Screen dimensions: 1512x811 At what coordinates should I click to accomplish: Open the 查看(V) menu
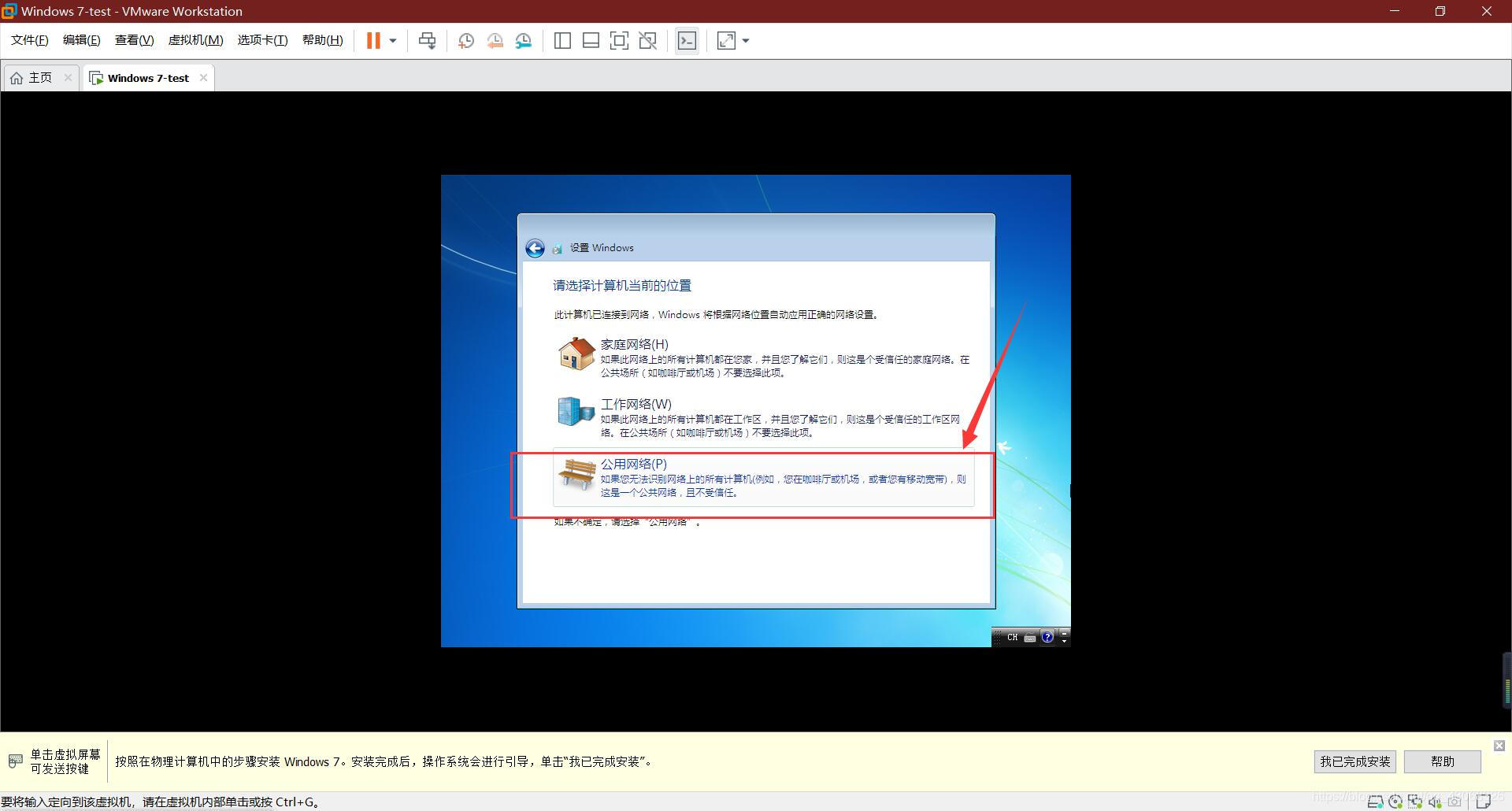click(134, 40)
